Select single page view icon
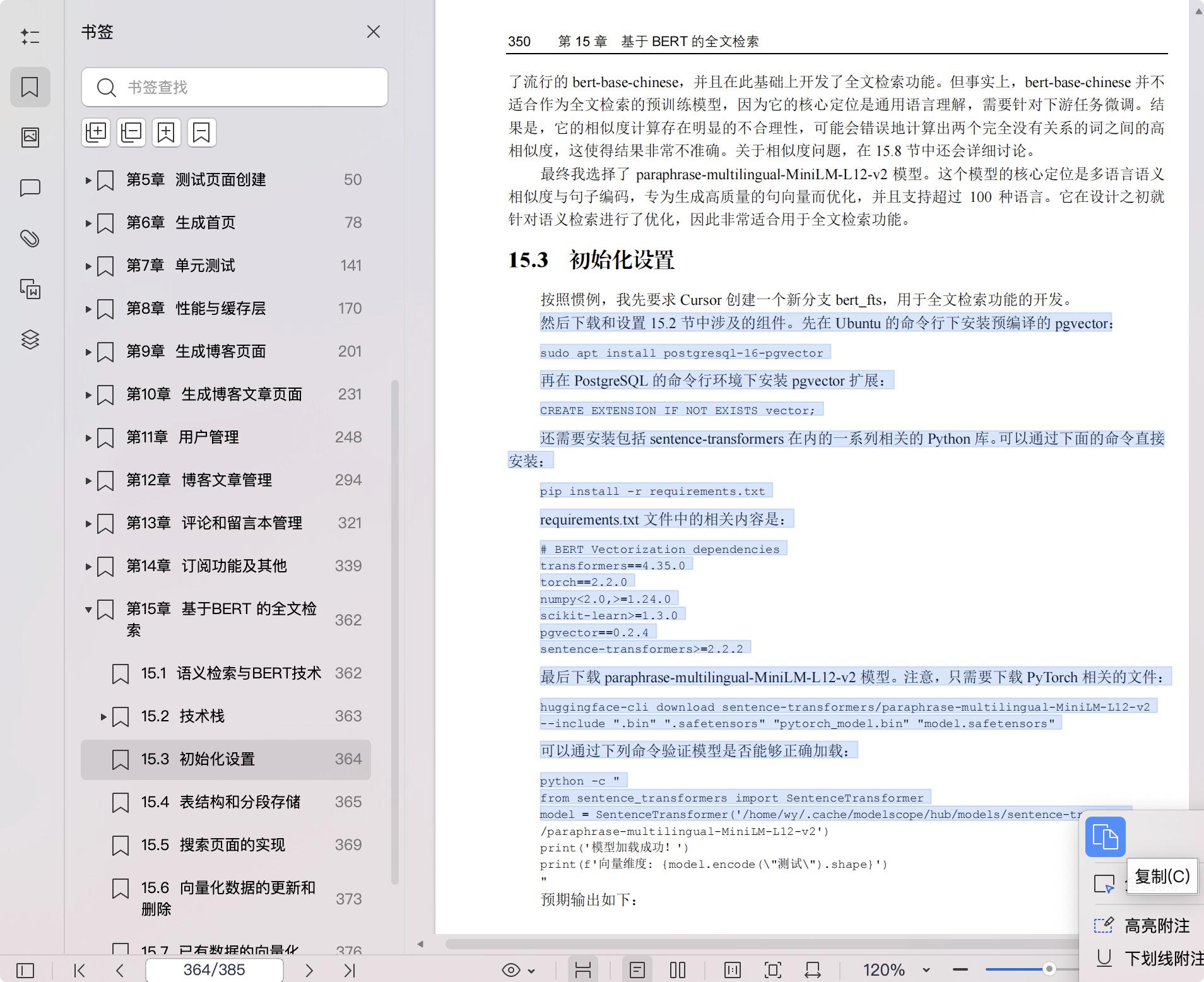1204x982 pixels. [637, 970]
